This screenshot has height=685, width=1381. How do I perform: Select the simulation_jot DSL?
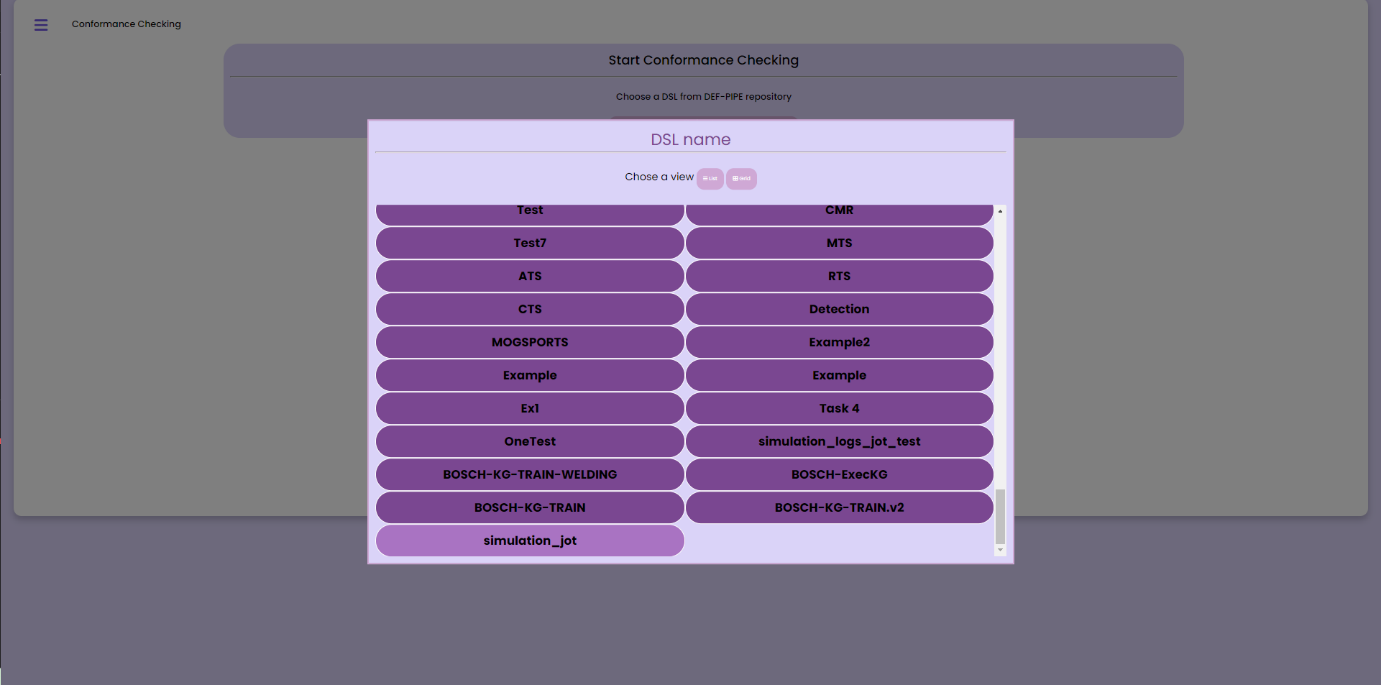click(530, 541)
